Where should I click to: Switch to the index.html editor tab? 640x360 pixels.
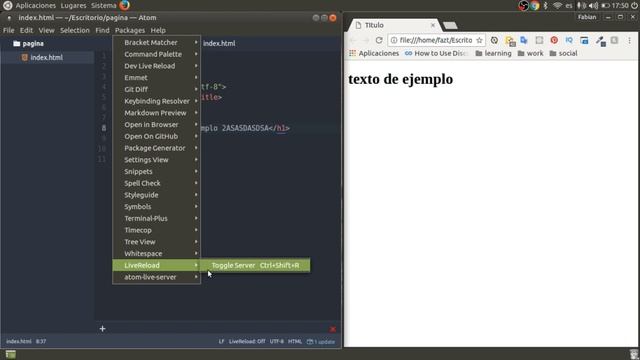(x=219, y=43)
